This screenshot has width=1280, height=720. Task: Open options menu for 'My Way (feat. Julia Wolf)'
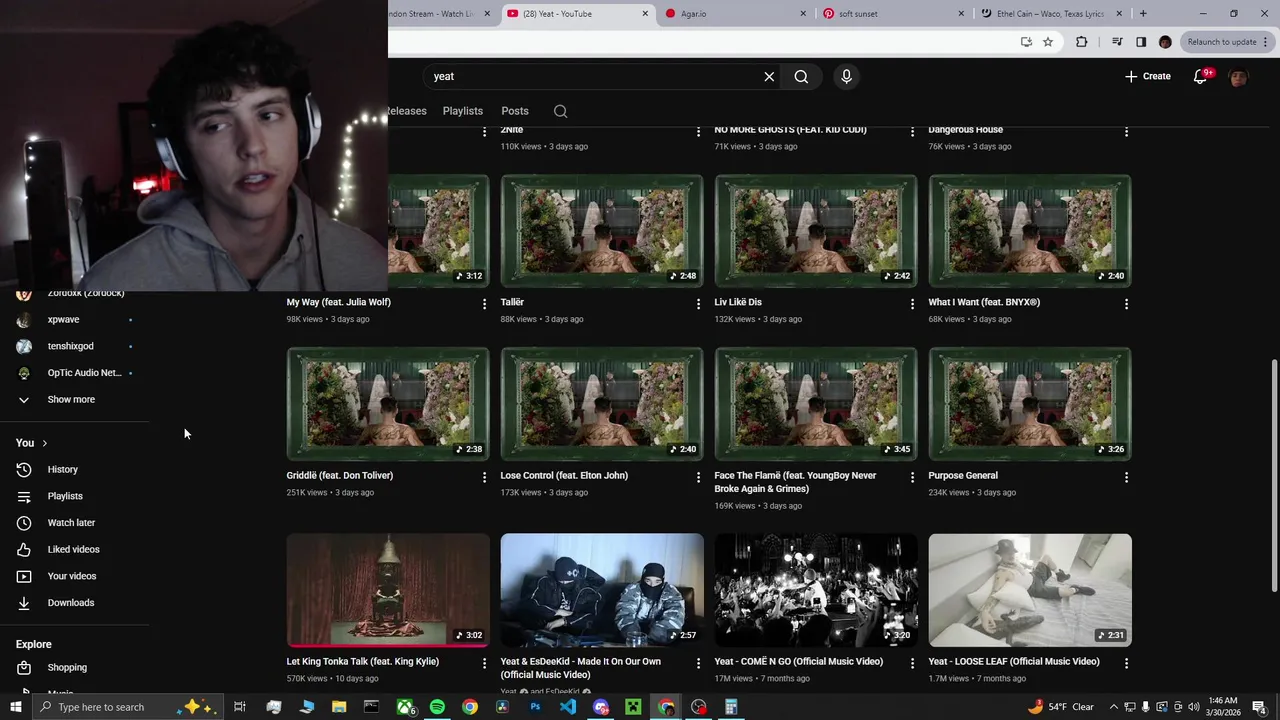point(484,304)
